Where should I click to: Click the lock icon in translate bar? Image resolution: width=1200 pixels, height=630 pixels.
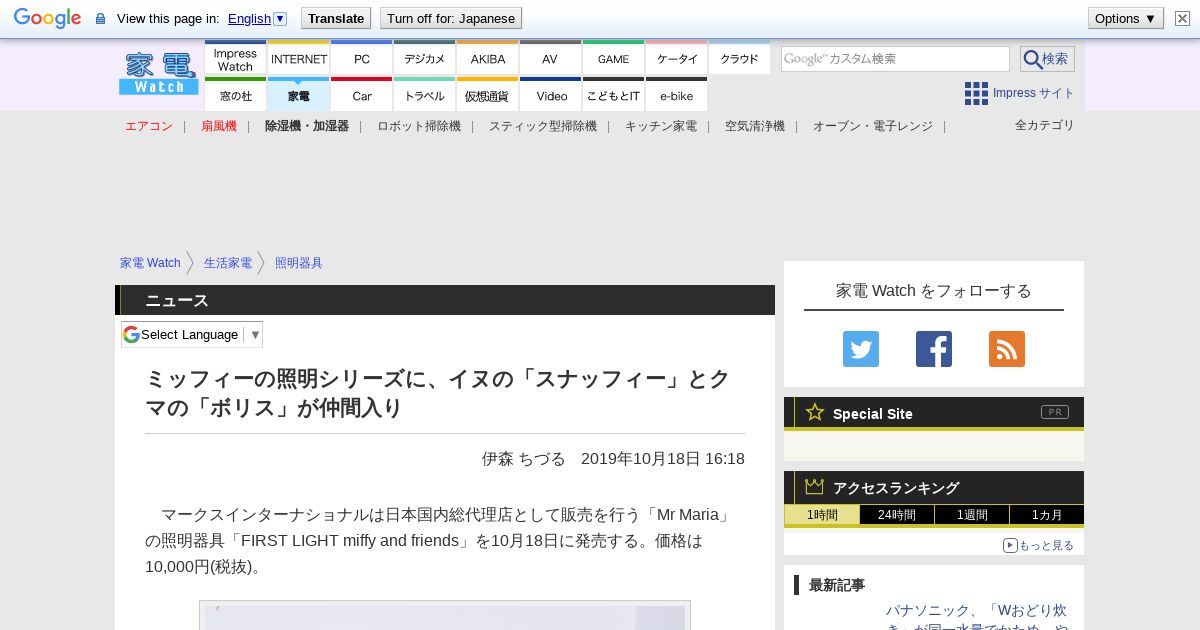point(100,18)
